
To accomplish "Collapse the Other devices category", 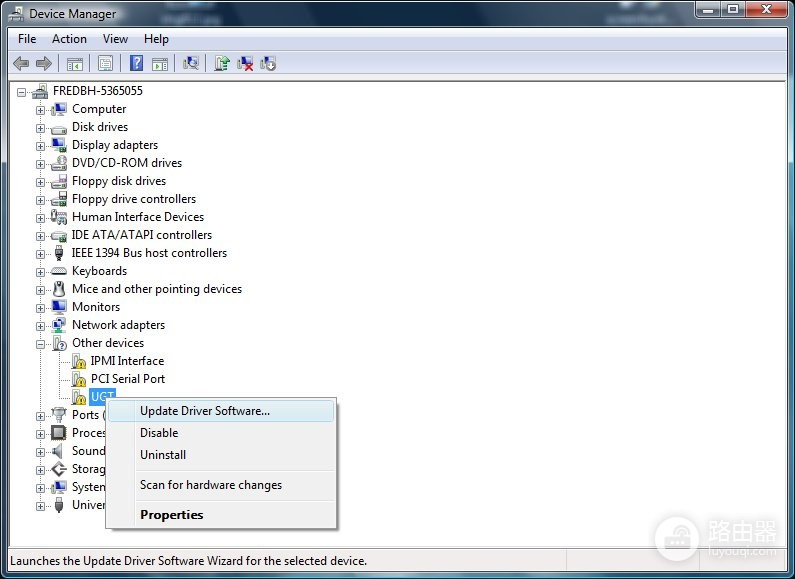I will [40, 344].
